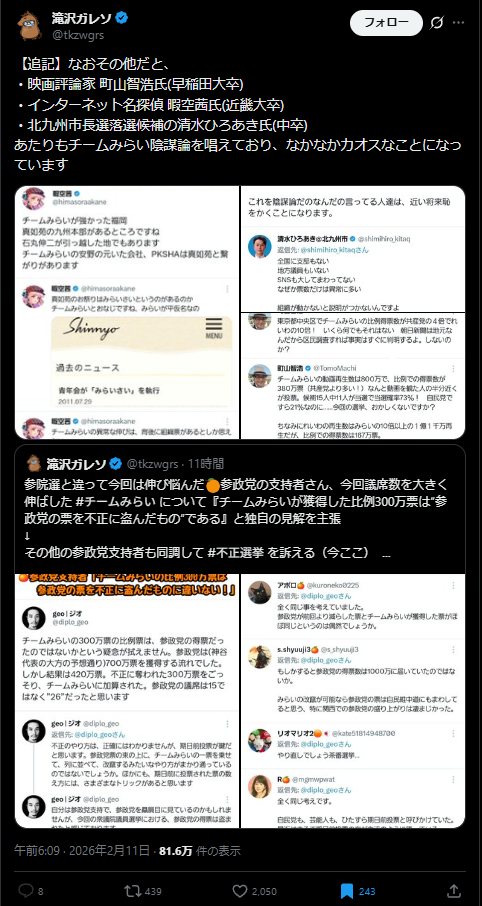Click the Grok icon beside the follow button
This screenshot has height=906, width=482.
(x=437, y=23)
